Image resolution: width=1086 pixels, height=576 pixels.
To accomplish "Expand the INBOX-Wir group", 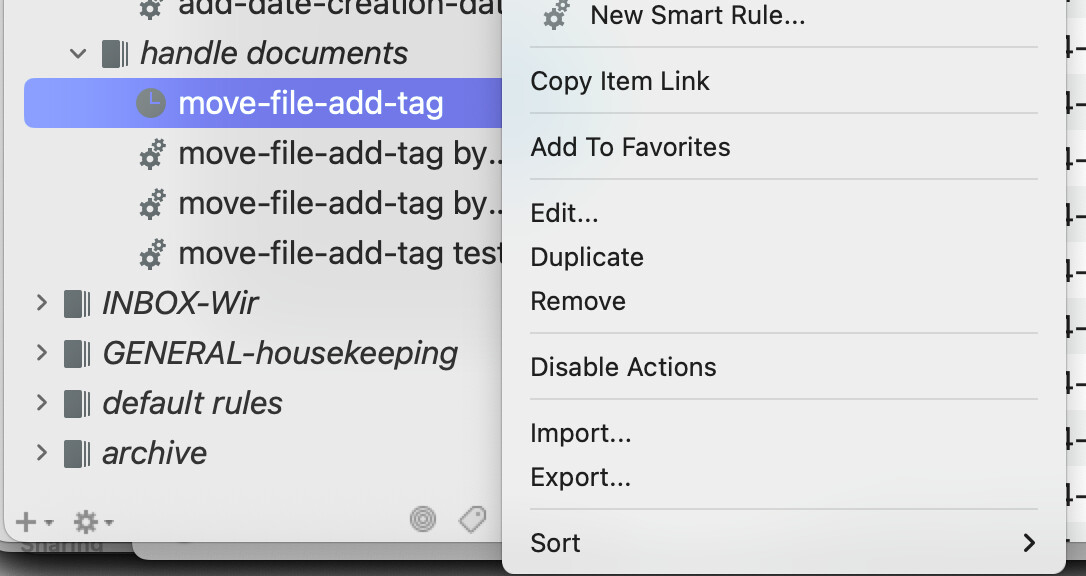I will (x=41, y=302).
